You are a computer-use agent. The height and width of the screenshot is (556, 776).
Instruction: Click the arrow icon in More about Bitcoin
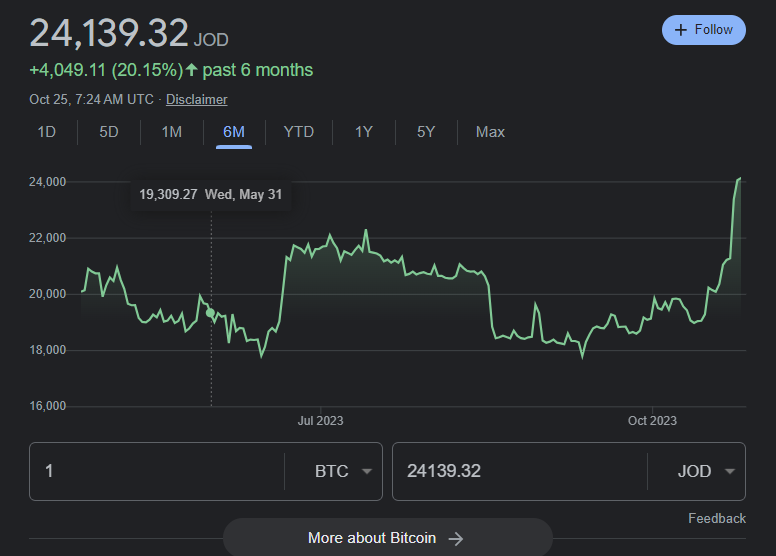click(x=456, y=539)
